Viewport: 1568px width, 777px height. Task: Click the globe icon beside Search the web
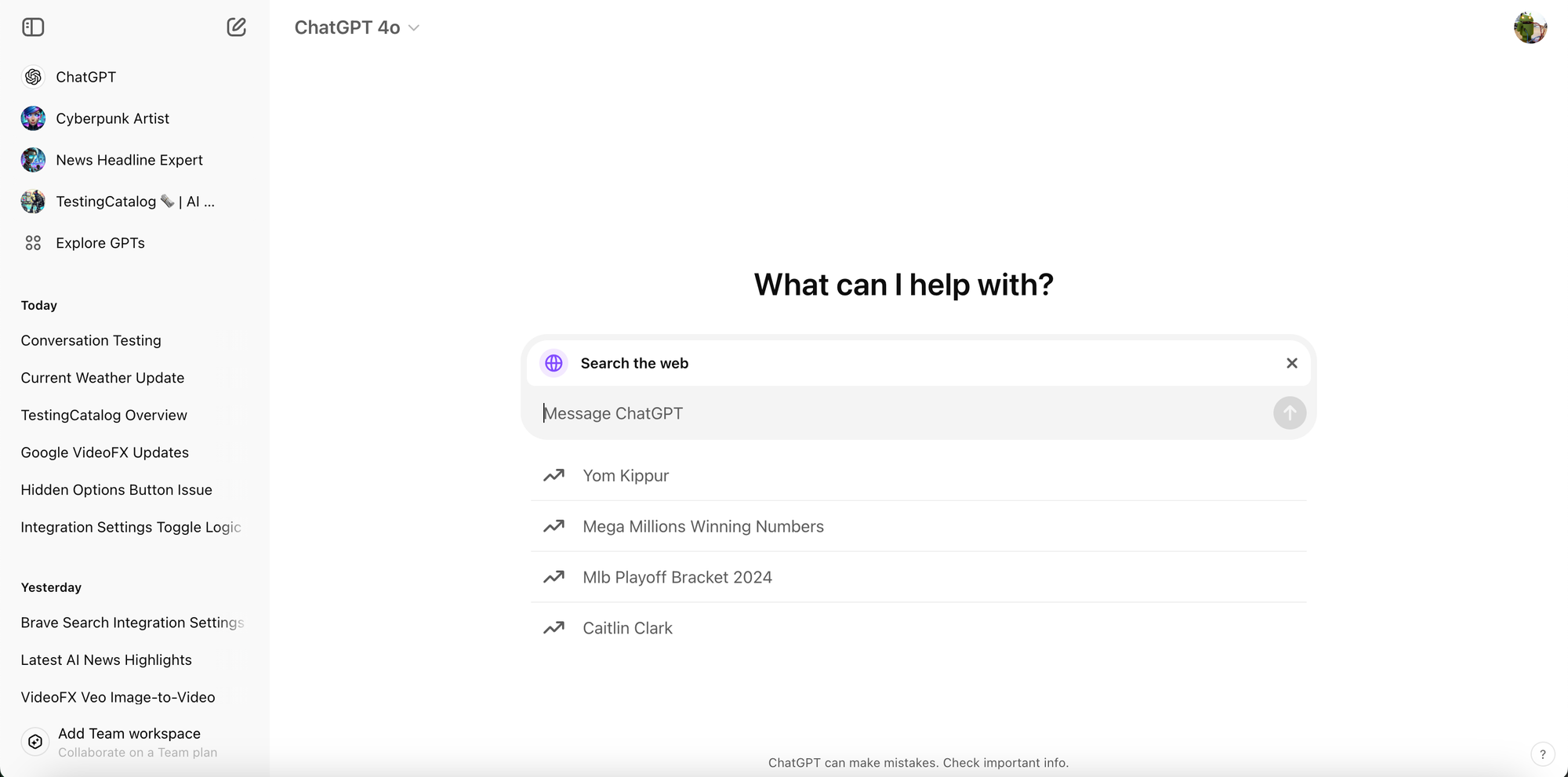[554, 363]
